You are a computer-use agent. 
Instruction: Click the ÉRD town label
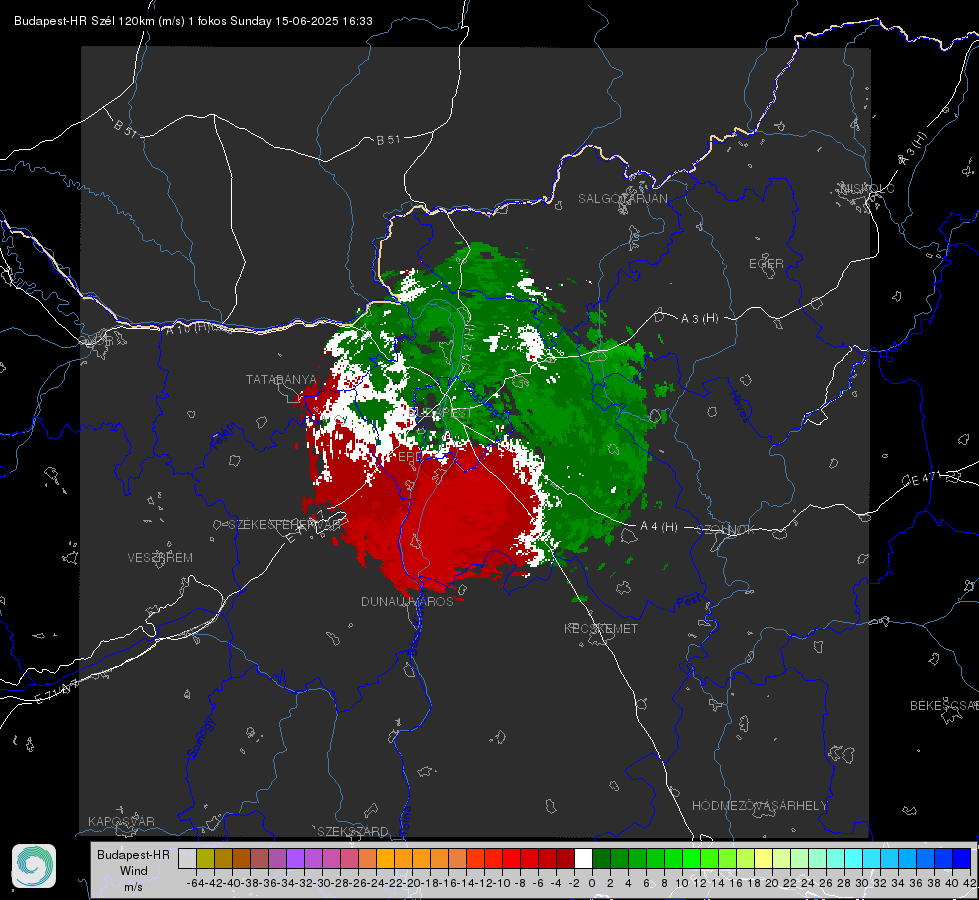coord(410,457)
